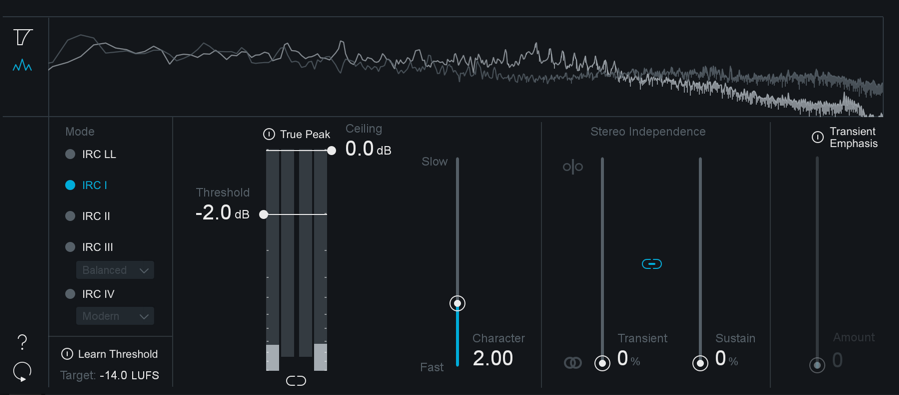The height and width of the screenshot is (395, 899).
Task: Open the Modern style dropdown
Action: pos(115,316)
